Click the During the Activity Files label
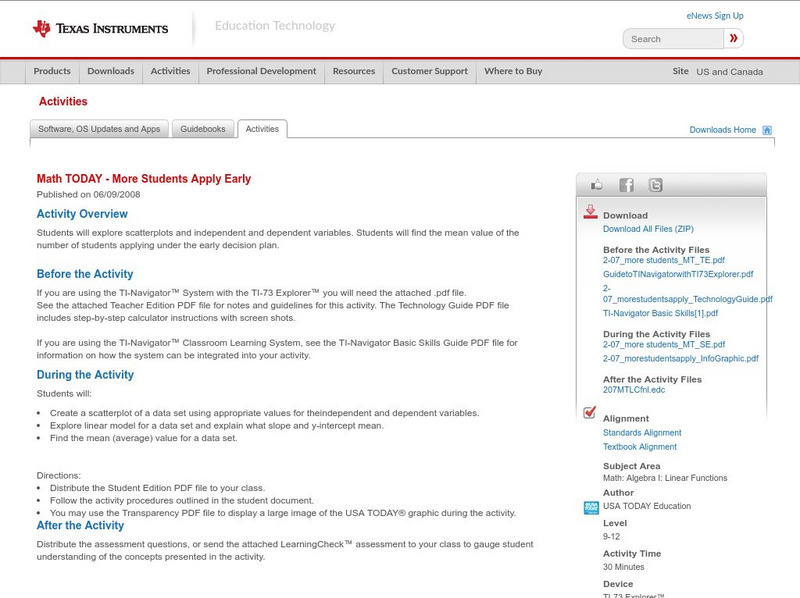 [x=656, y=334]
